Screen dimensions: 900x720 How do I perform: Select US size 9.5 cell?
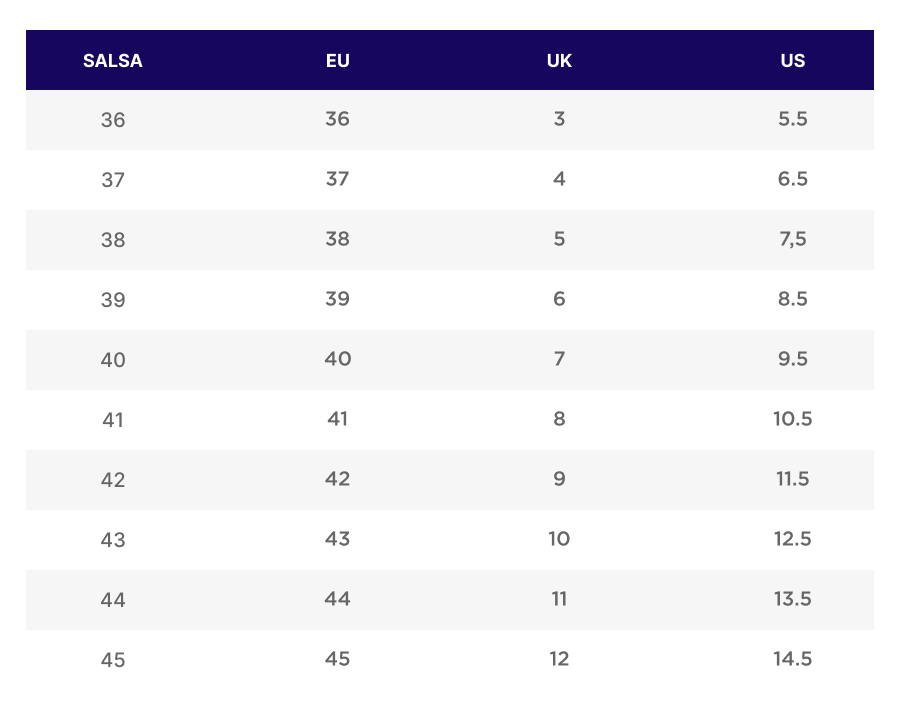pyautogui.click(x=792, y=359)
